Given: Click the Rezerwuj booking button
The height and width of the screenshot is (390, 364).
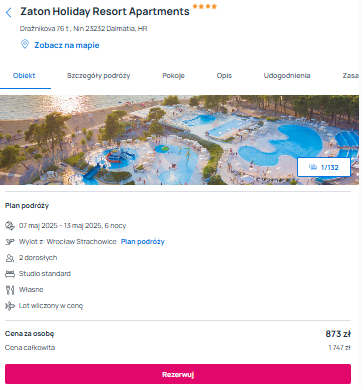Looking at the screenshot, I should pyautogui.click(x=178, y=374).
